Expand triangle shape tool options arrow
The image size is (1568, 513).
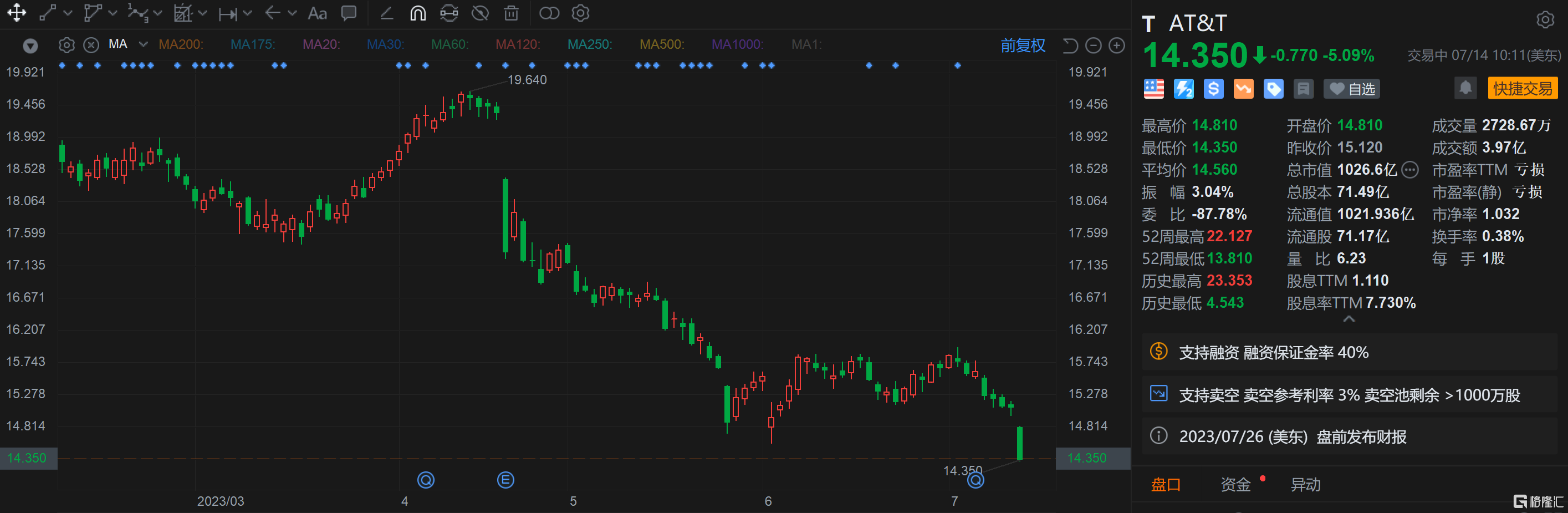[113, 13]
